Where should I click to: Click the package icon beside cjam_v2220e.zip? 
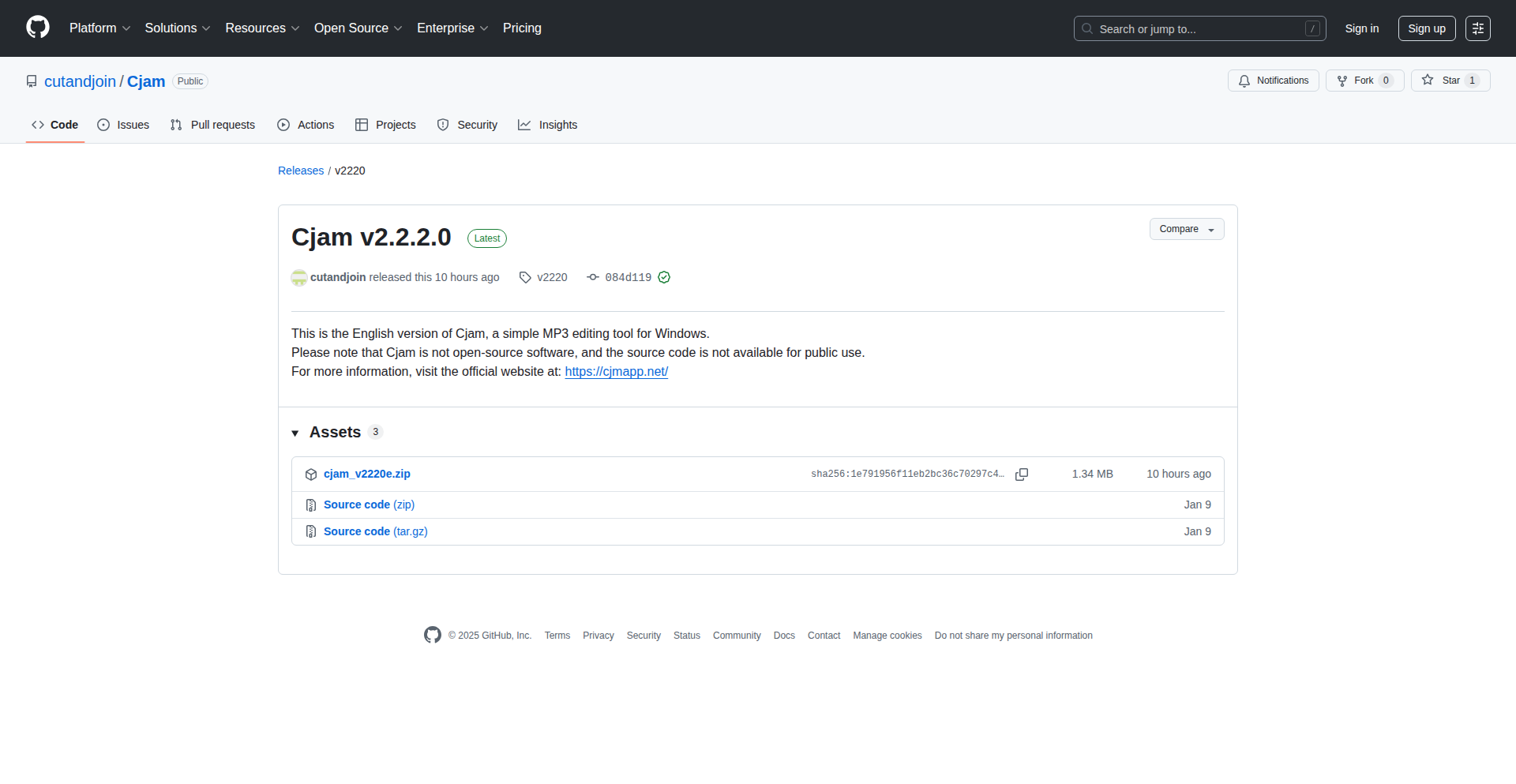(311, 475)
